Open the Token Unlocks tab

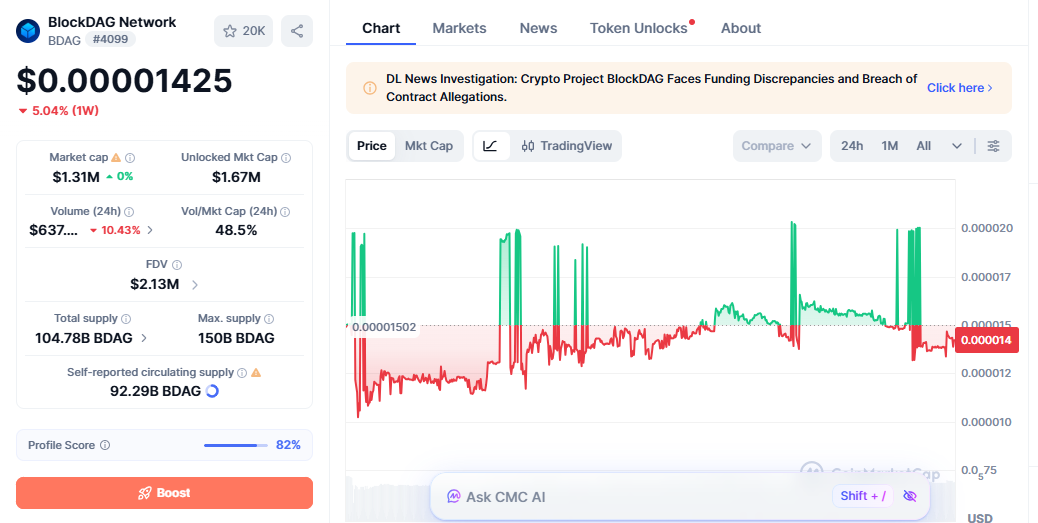[639, 28]
